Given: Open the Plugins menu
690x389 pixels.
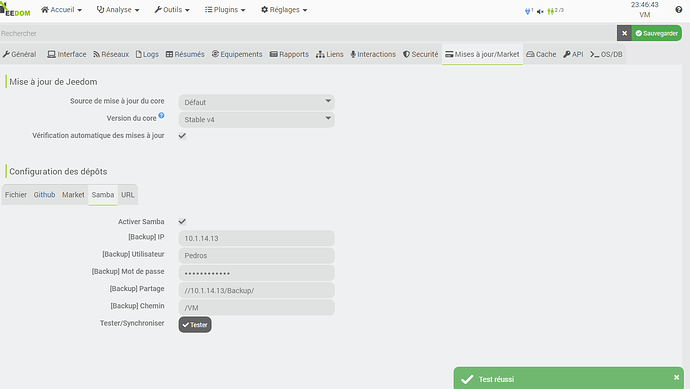Looking at the screenshot, I should pyautogui.click(x=225, y=10).
